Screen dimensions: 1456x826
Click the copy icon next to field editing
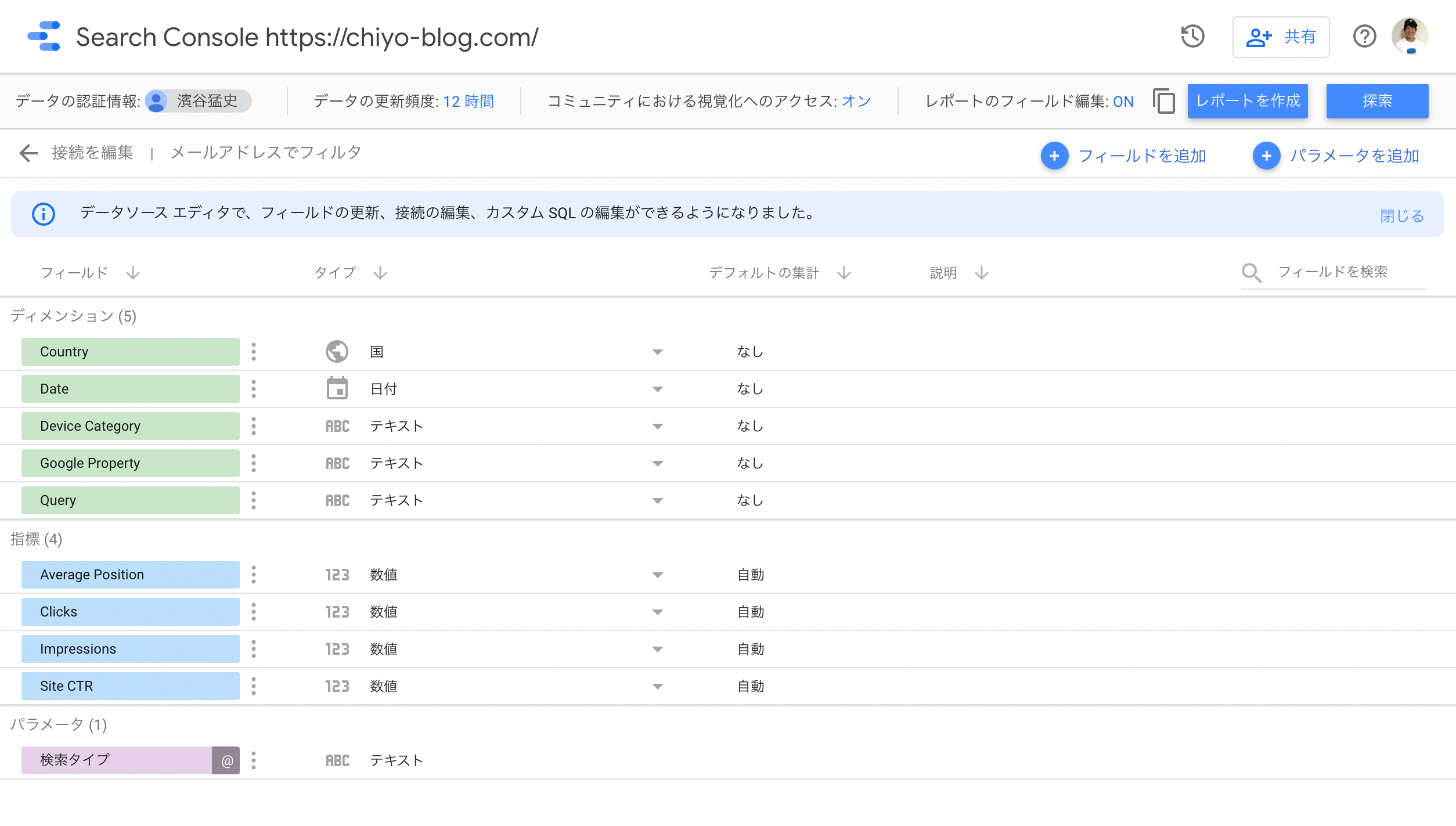click(x=1163, y=101)
